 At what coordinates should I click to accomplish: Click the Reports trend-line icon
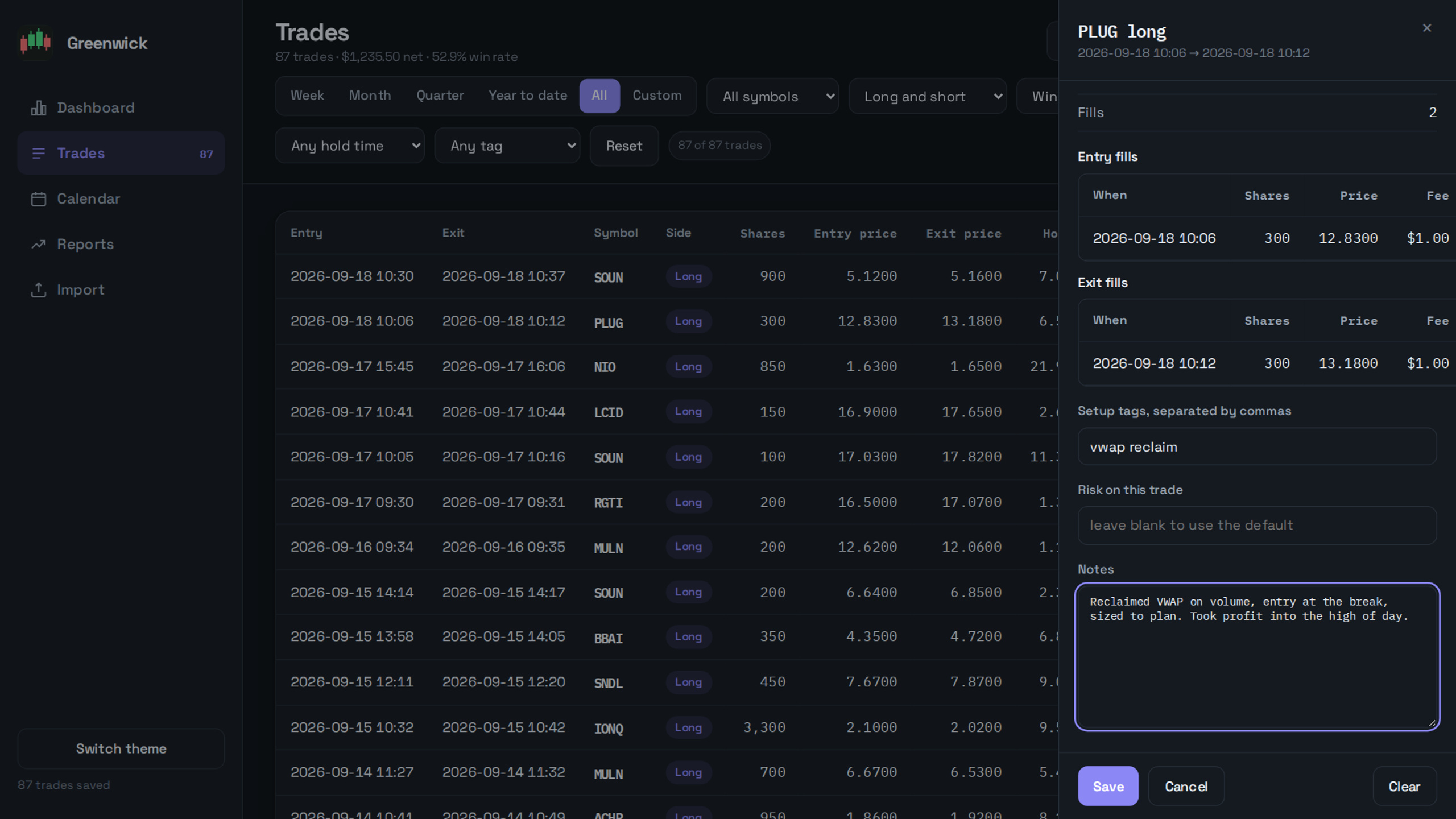38,244
